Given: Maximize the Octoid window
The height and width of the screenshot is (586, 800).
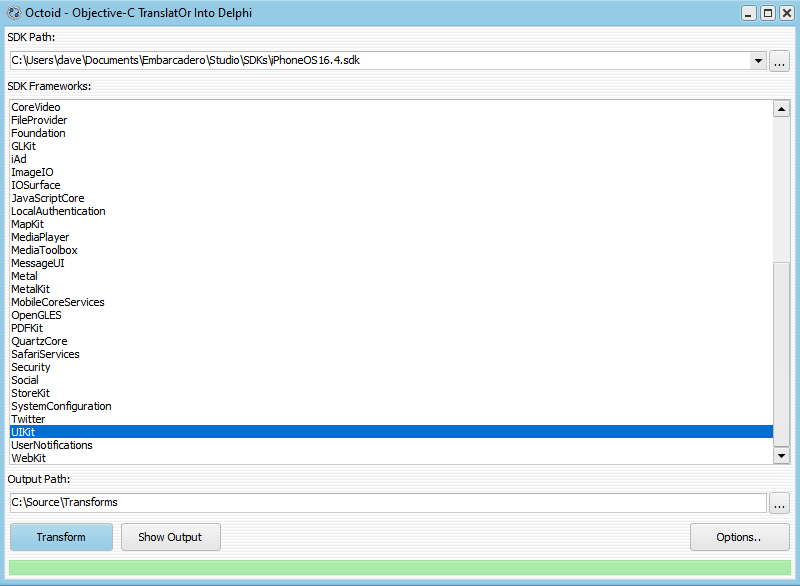Looking at the screenshot, I should point(768,13).
